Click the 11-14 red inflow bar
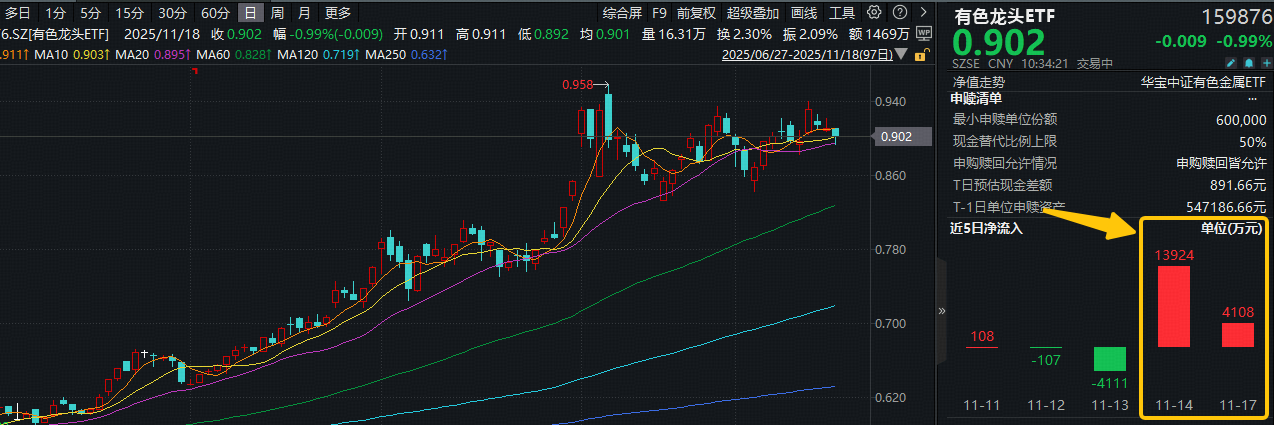This screenshot has height=425, width=1274. [x=1173, y=306]
